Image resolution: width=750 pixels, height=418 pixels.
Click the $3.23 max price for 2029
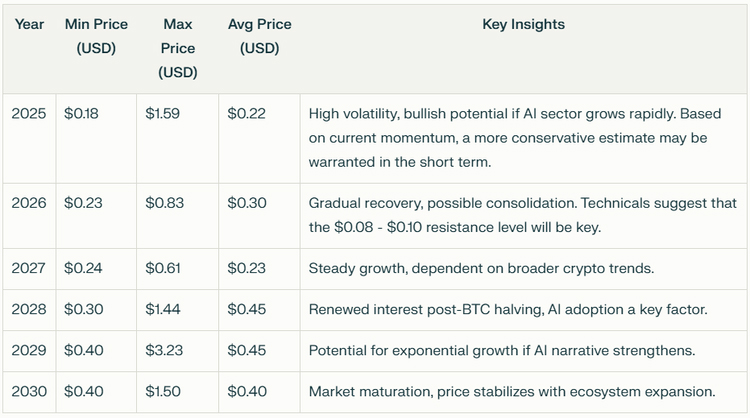[163, 350]
